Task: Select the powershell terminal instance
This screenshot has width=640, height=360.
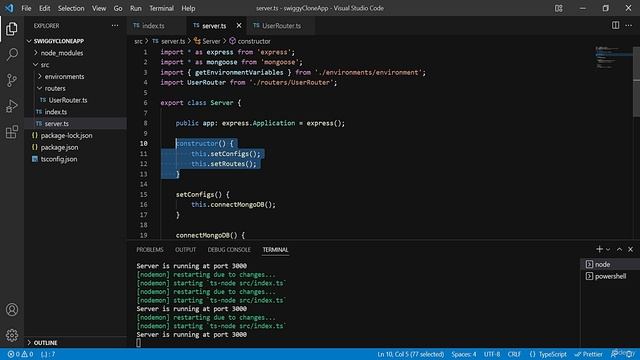Action: pos(610,276)
